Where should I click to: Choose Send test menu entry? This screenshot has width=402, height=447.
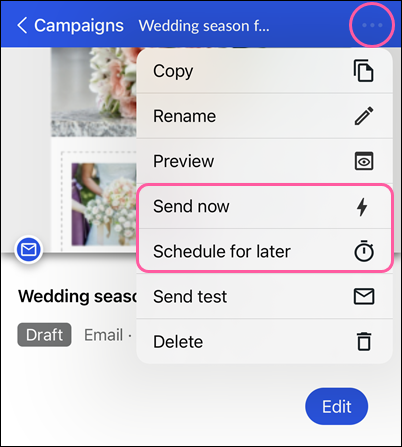point(264,296)
